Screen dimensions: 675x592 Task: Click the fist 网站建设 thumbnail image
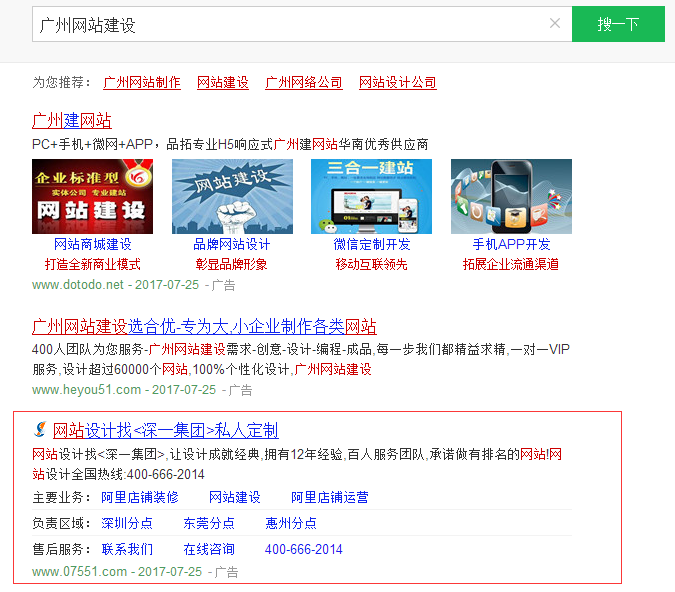tap(232, 196)
